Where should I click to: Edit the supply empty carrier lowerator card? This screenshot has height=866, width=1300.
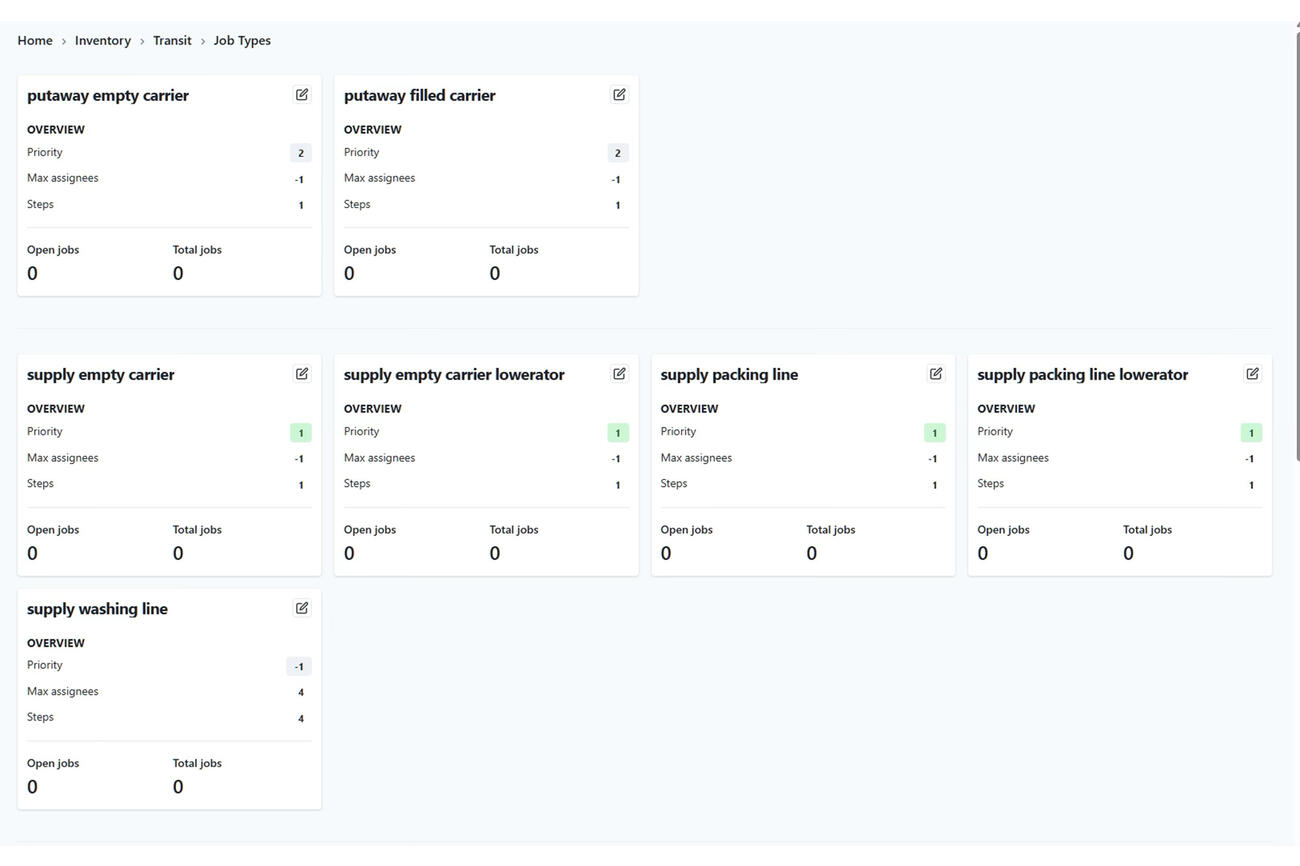pos(619,374)
